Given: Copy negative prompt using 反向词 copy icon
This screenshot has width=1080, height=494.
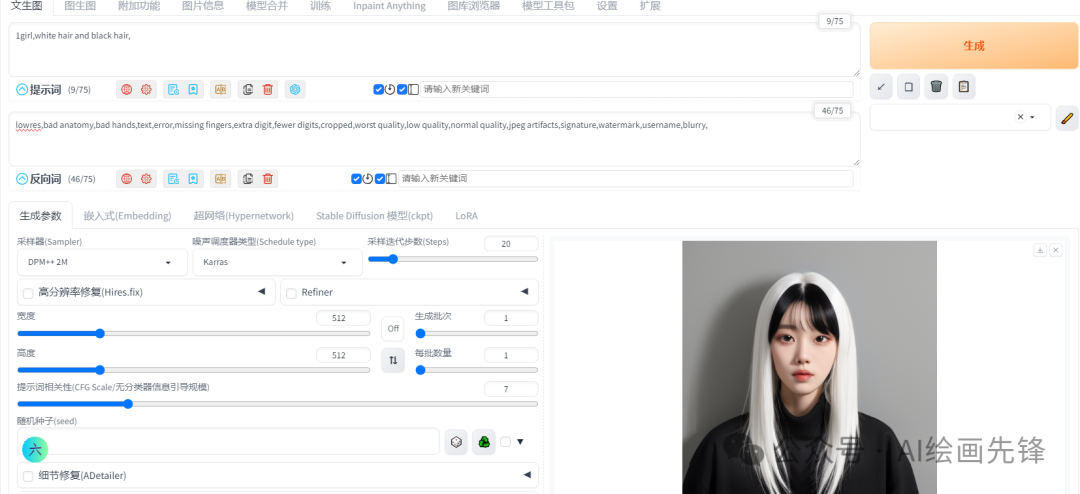Looking at the screenshot, I should 248,178.
